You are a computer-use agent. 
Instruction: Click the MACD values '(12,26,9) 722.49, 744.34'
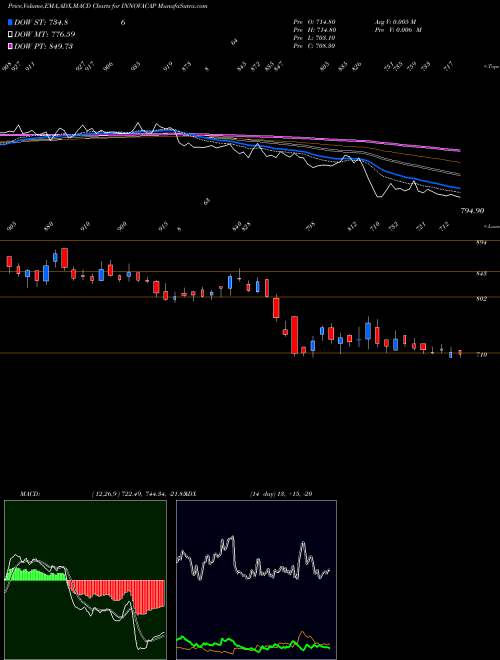[x=127, y=494]
